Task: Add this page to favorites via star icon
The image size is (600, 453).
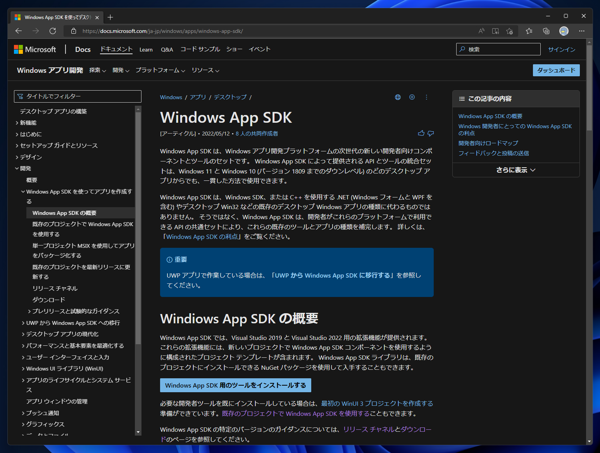Action: pyautogui.click(x=509, y=31)
